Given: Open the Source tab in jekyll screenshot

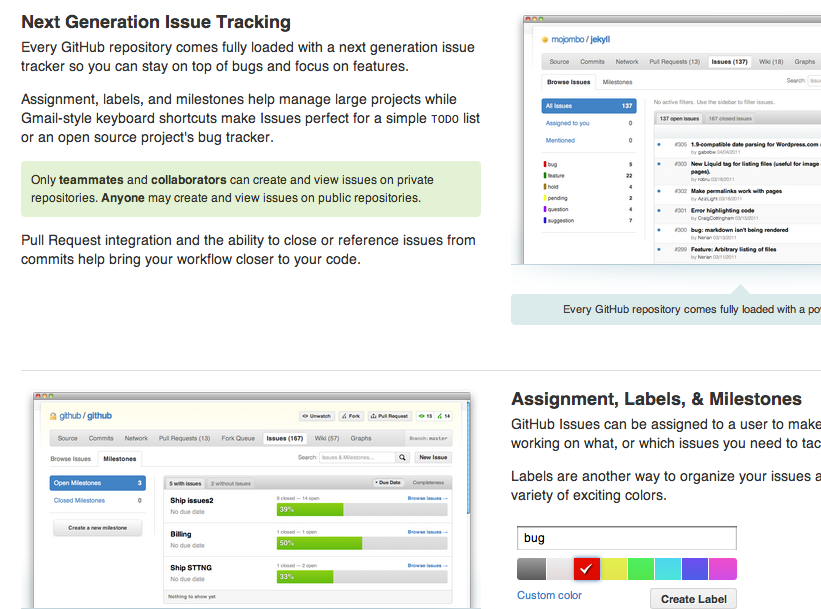Looking at the screenshot, I should coord(559,62).
